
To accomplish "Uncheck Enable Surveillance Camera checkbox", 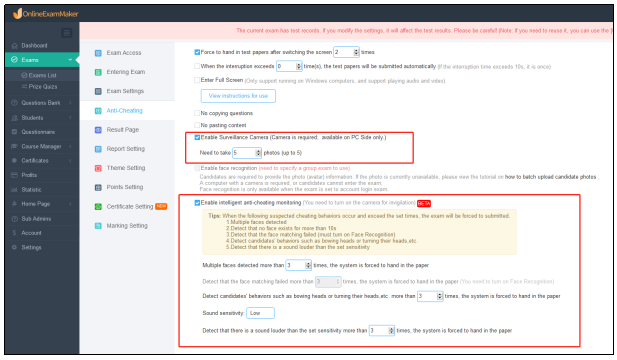I will pos(197,137).
